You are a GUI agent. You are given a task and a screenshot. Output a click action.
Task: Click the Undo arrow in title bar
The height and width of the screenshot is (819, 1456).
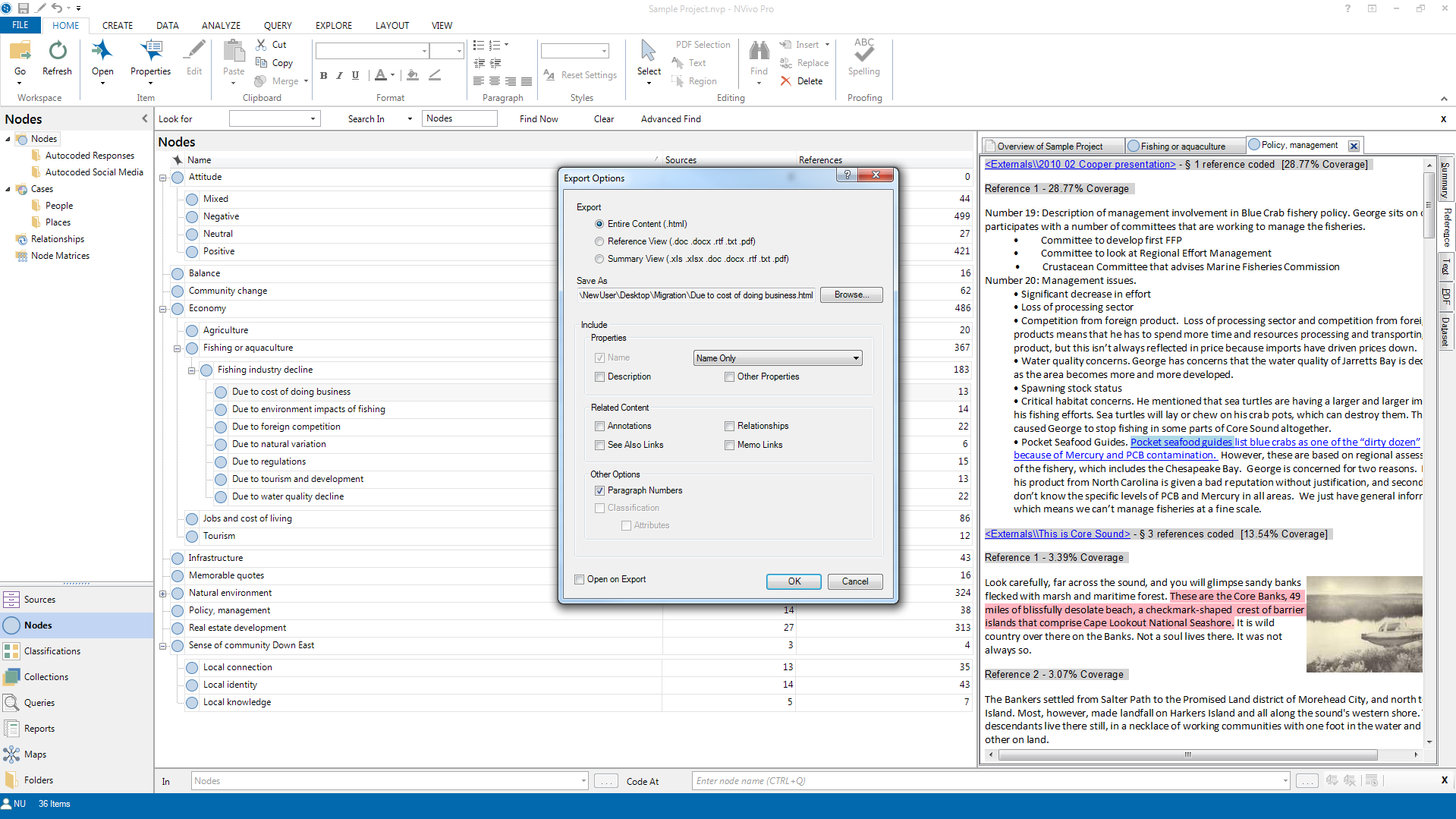point(57,8)
